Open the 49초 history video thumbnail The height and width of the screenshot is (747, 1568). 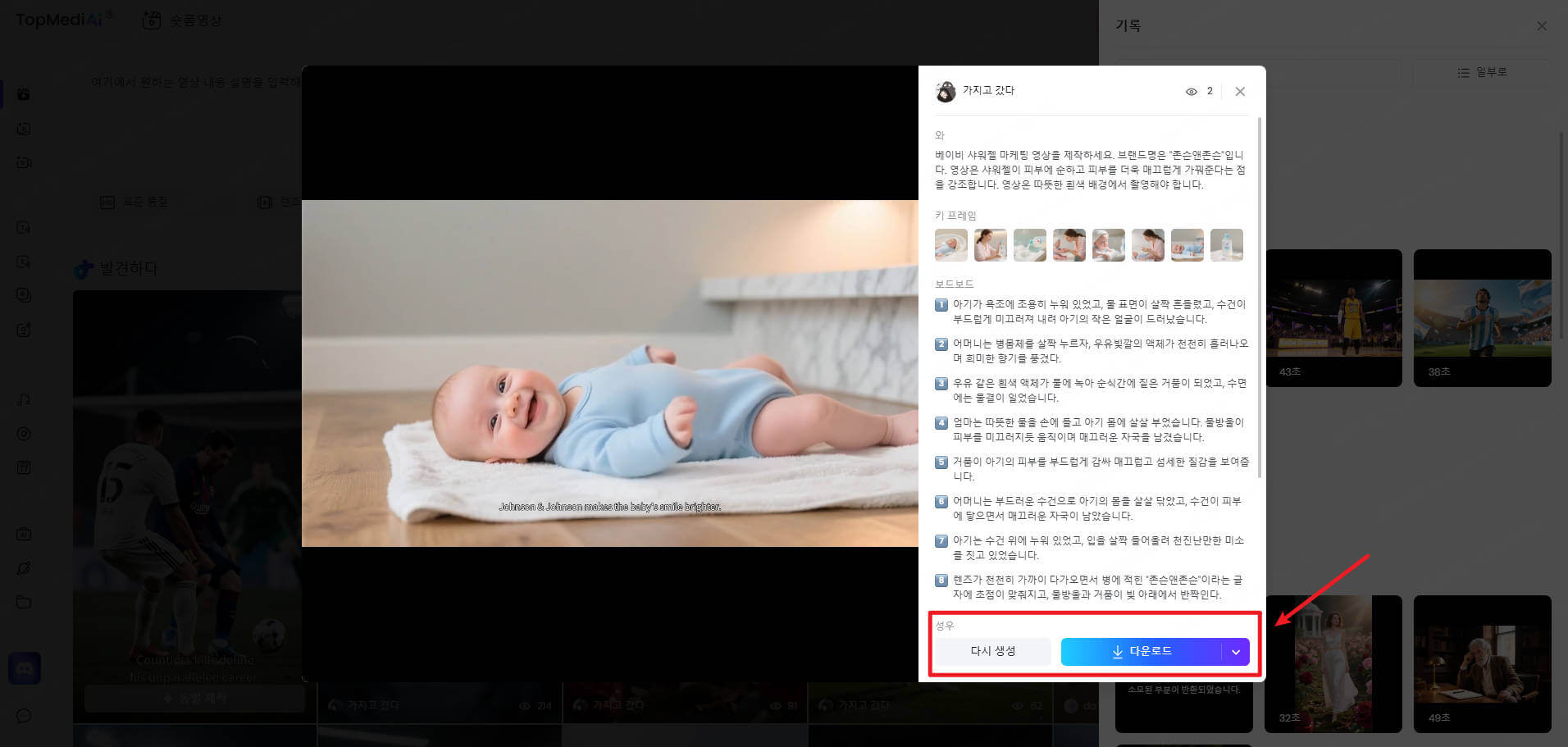pyautogui.click(x=1483, y=664)
